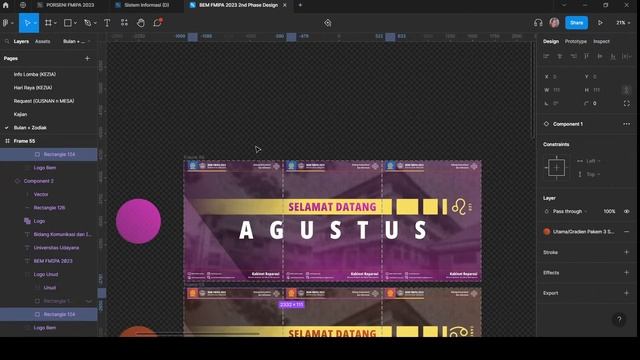
Task: Open Pen tool dropdown arrow
Action: (x=95, y=23)
